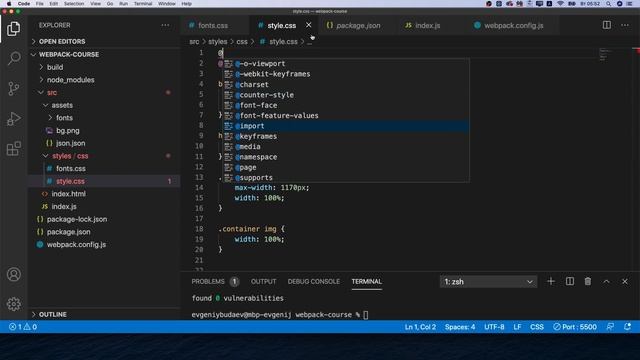
Task: Select @font-face from suggestion list
Action: [x=346, y=105]
